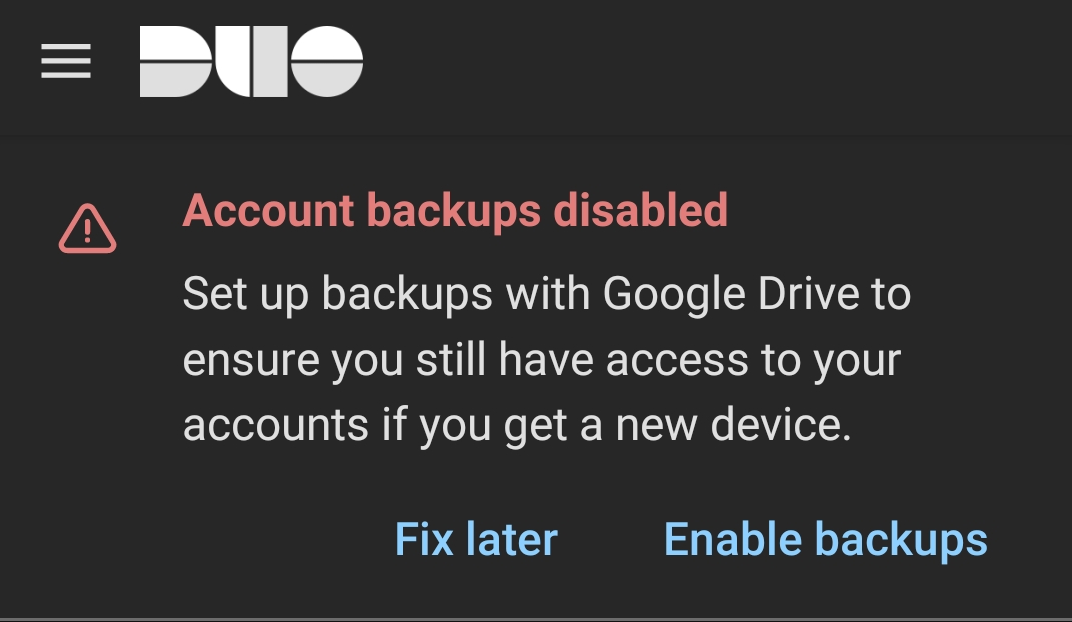Click the backup warning description text
This screenshot has width=1072, height=622.
point(546,359)
